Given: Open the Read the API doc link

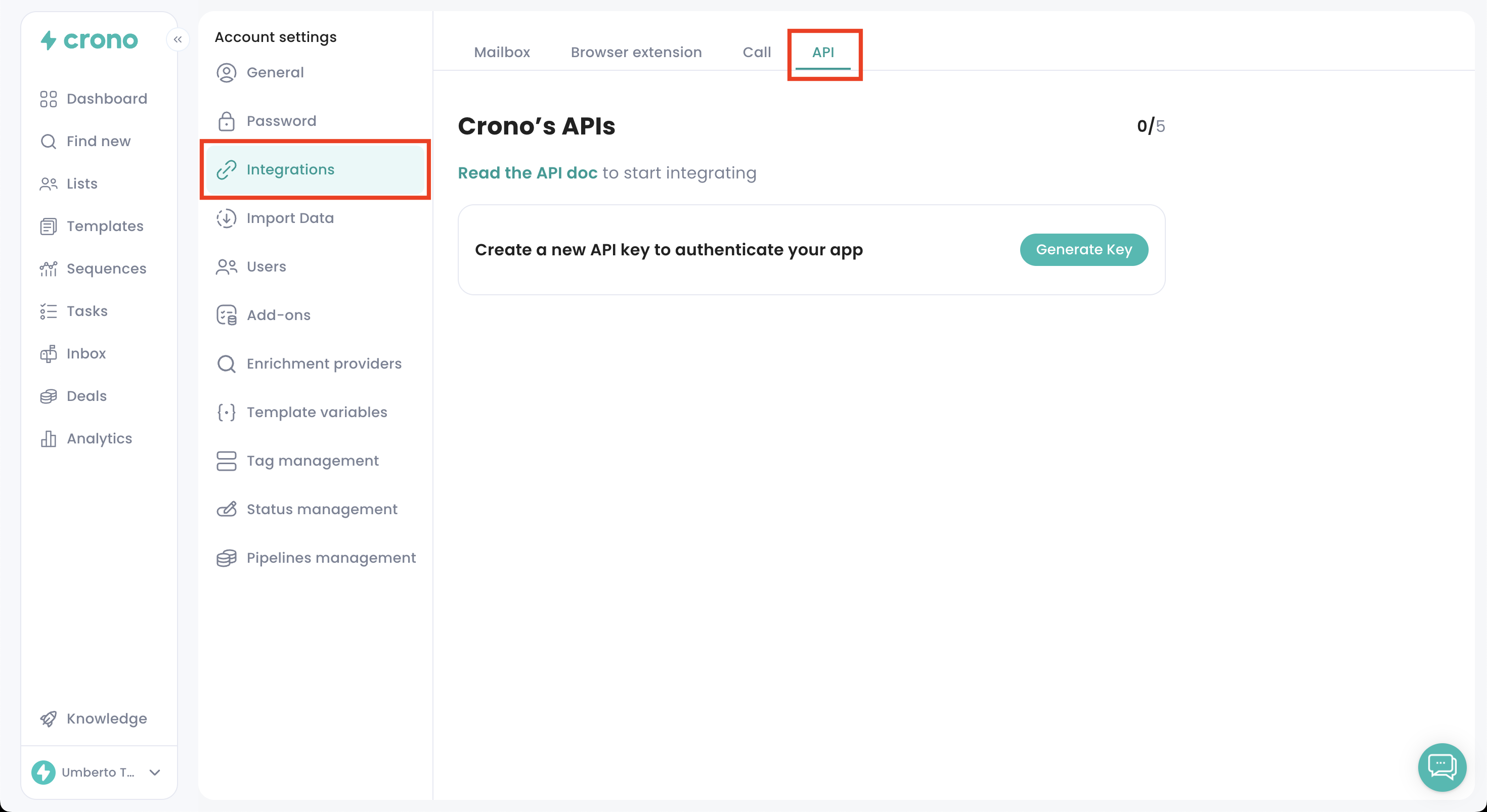Looking at the screenshot, I should 527,172.
